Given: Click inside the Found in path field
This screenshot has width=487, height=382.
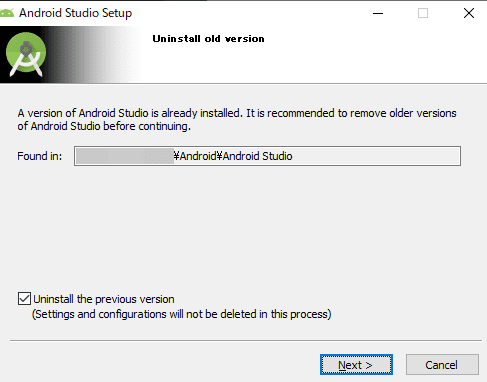Looking at the screenshot, I should [267, 156].
